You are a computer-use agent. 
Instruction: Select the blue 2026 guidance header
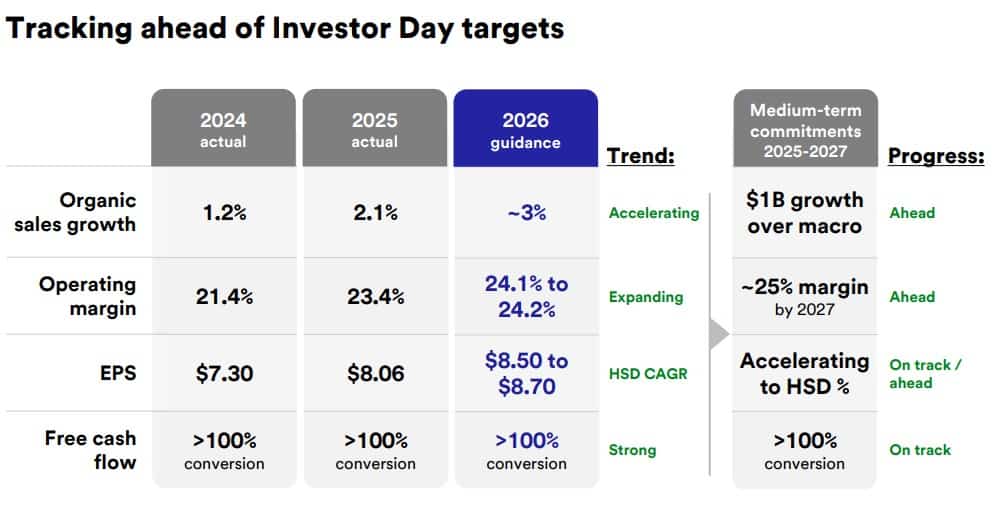click(526, 130)
